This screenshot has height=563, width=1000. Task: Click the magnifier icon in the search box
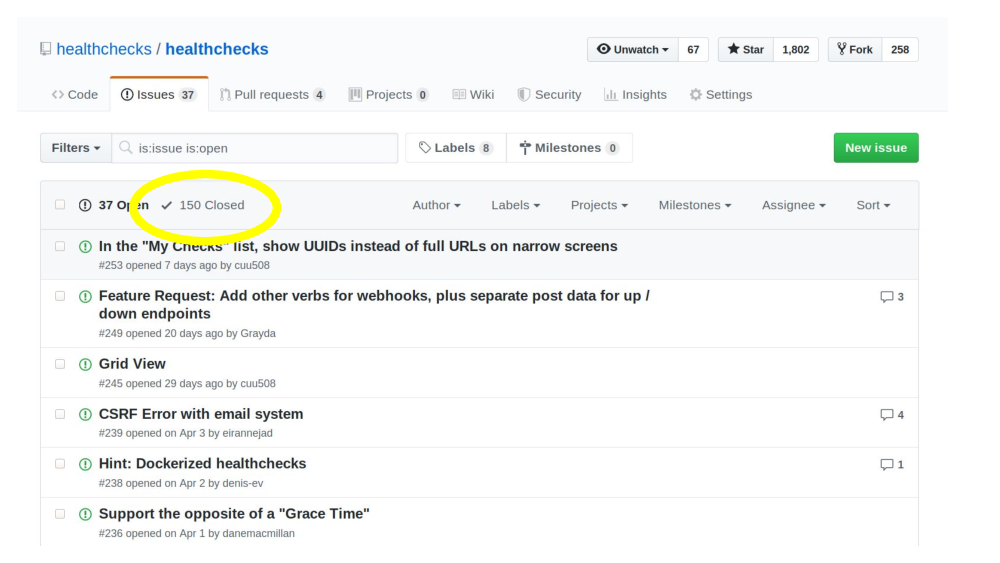126,148
